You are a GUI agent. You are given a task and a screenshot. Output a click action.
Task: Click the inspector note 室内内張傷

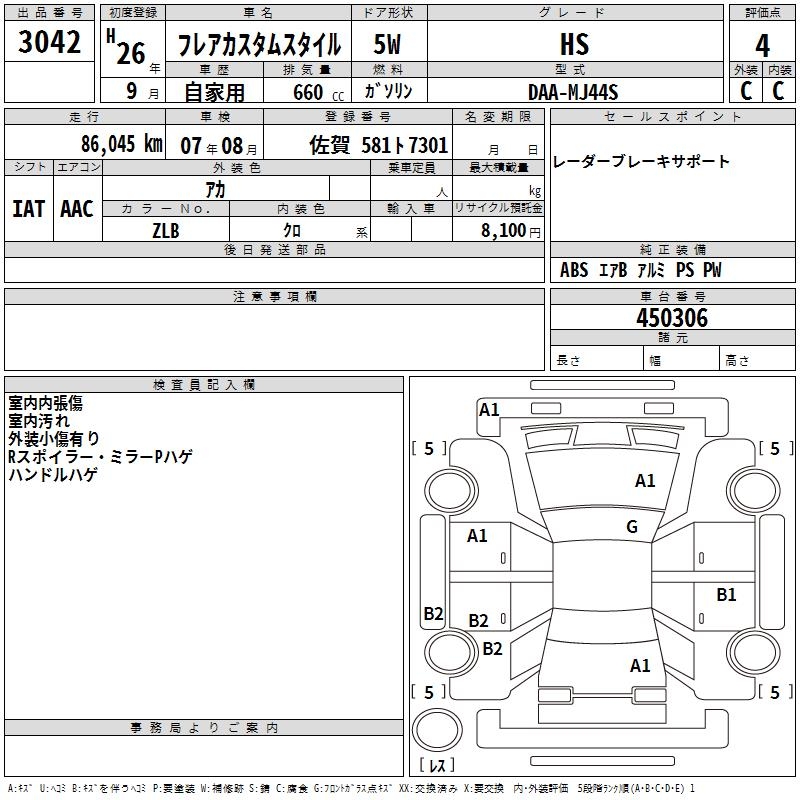(45, 403)
